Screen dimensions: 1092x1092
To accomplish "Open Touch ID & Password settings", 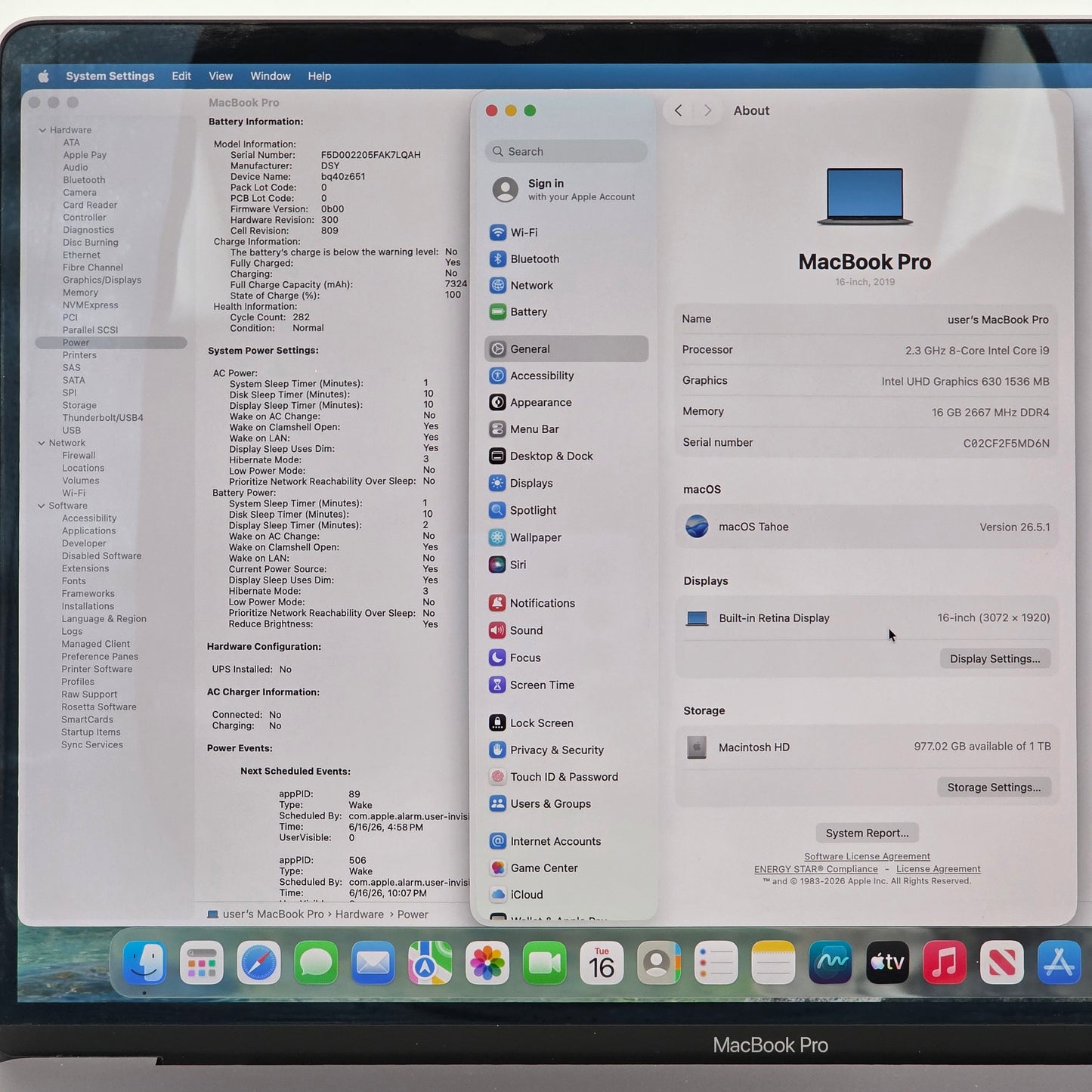I will pos(567,777).
